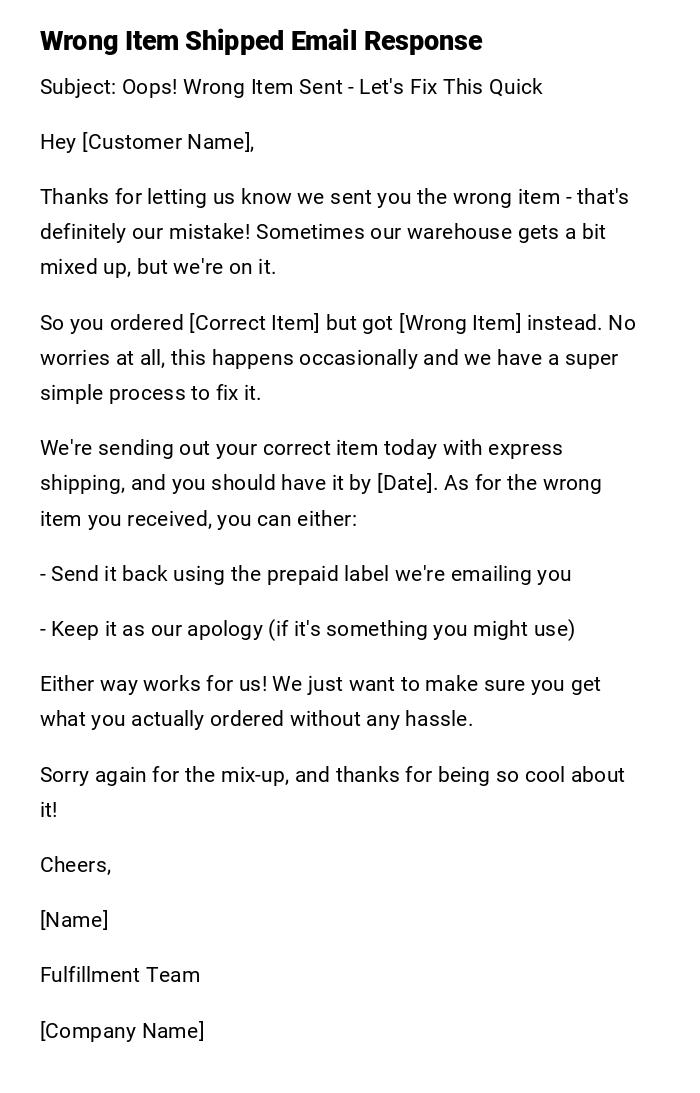Viewport: 700px width, 1093px height.
Task: Click the words 'simple process to fix it'
Action: click(x=150, y=393)
